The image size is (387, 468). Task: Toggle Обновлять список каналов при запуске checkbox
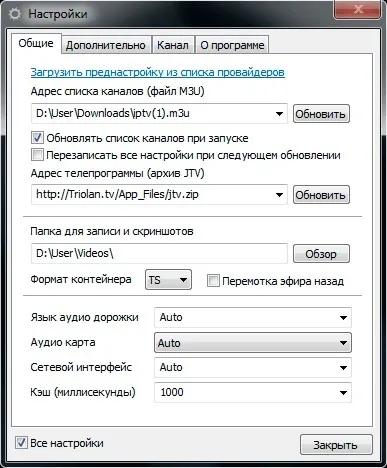(37, 138)
